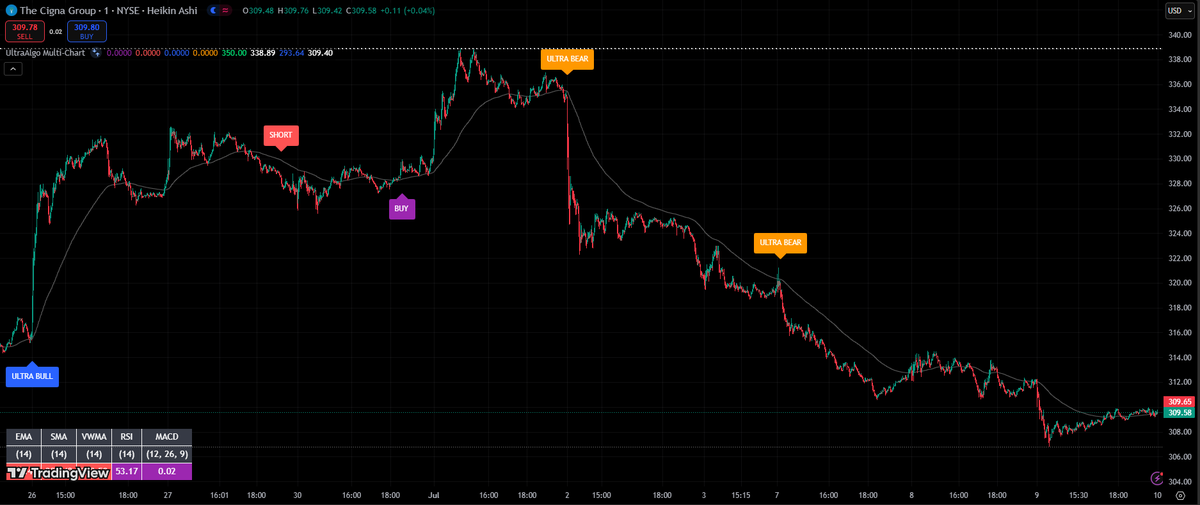Click the 309.78 SELL button
Screen dimensions: 1200x505
[x=24, y=31]
